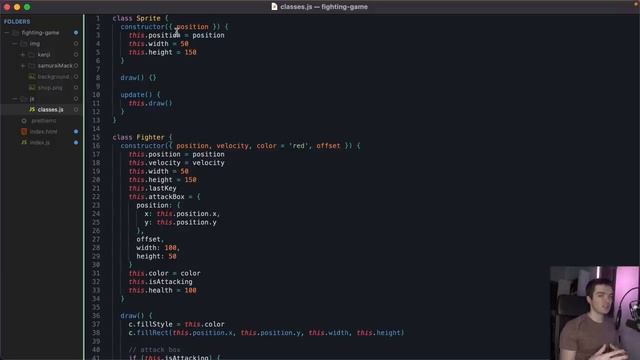Expand the samuraiMack folder
Screen dimensions: 640x360
tap(23, 66)
